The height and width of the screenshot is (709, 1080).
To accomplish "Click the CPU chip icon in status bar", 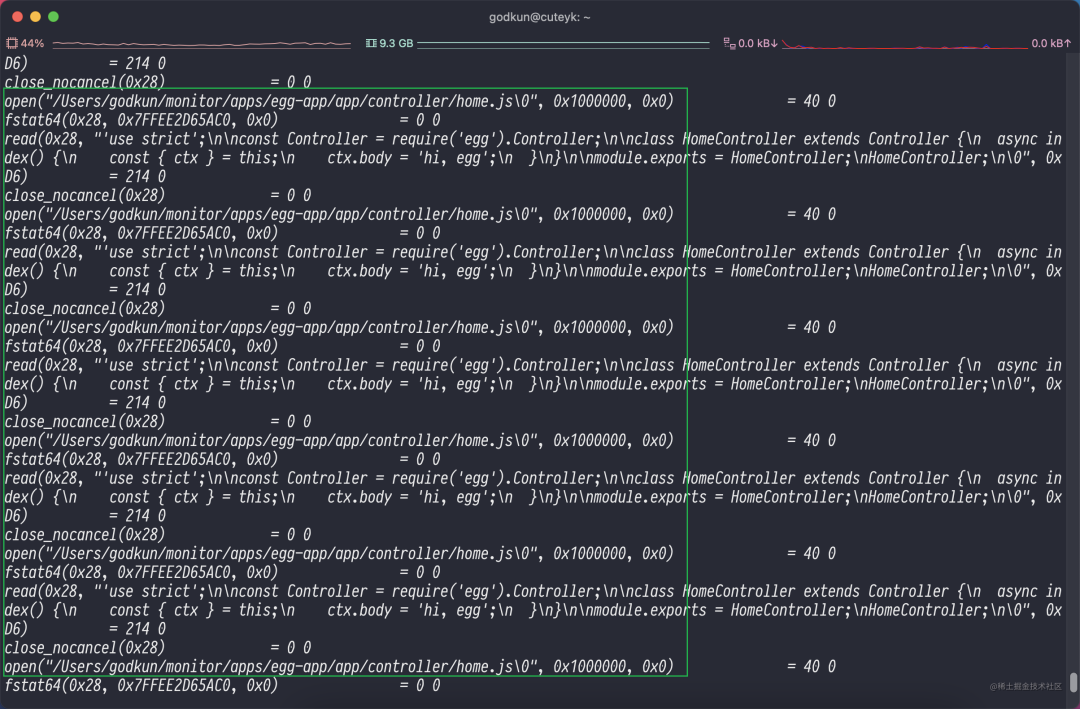I will pos(12,43).
